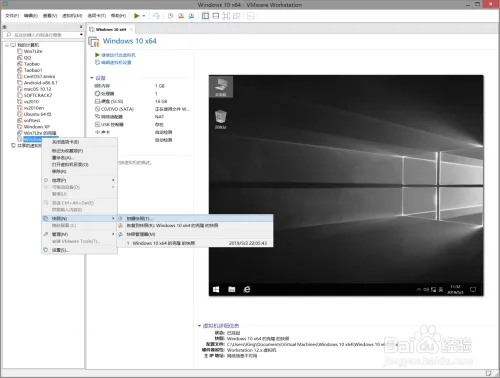Click the network adapter device icon

point(97,117)
